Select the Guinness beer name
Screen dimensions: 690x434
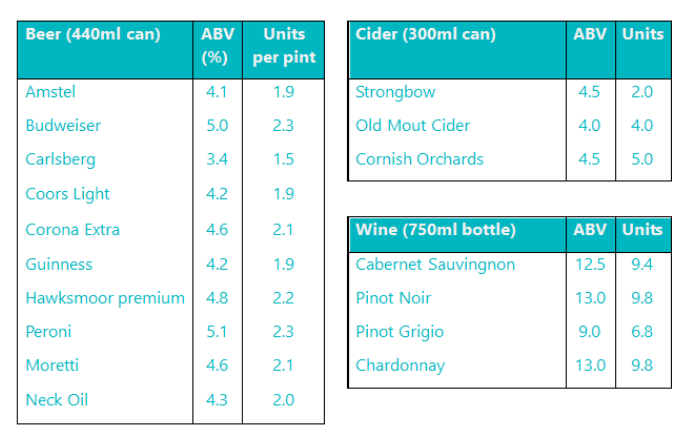coord(59,264)
